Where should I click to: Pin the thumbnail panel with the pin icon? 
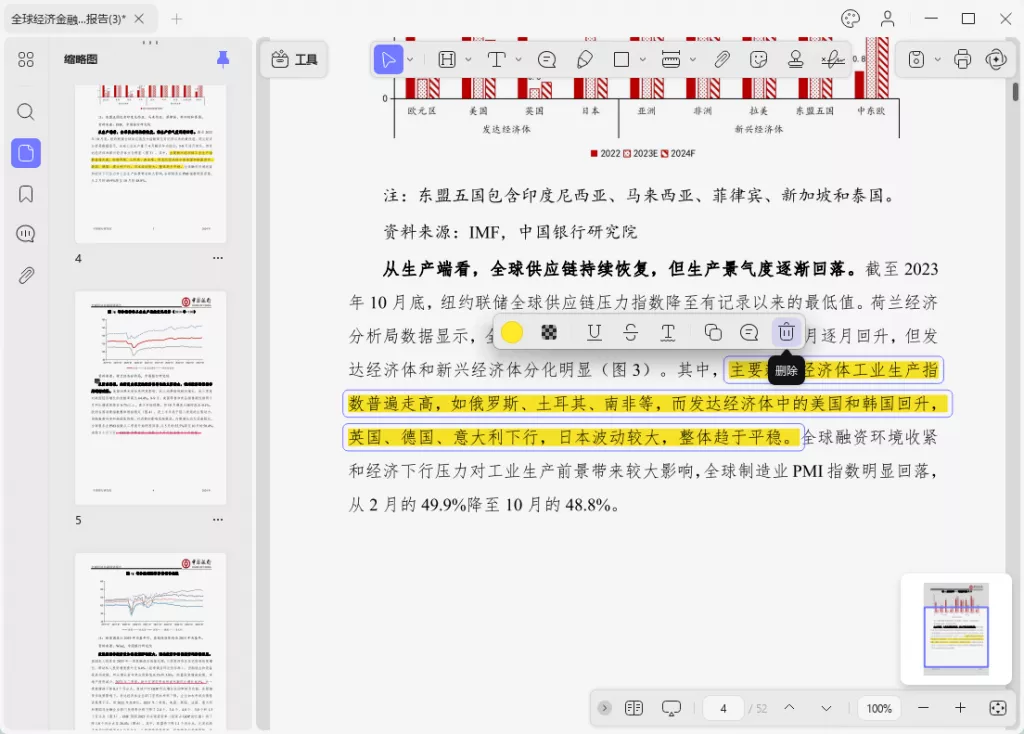click(223, 59)
